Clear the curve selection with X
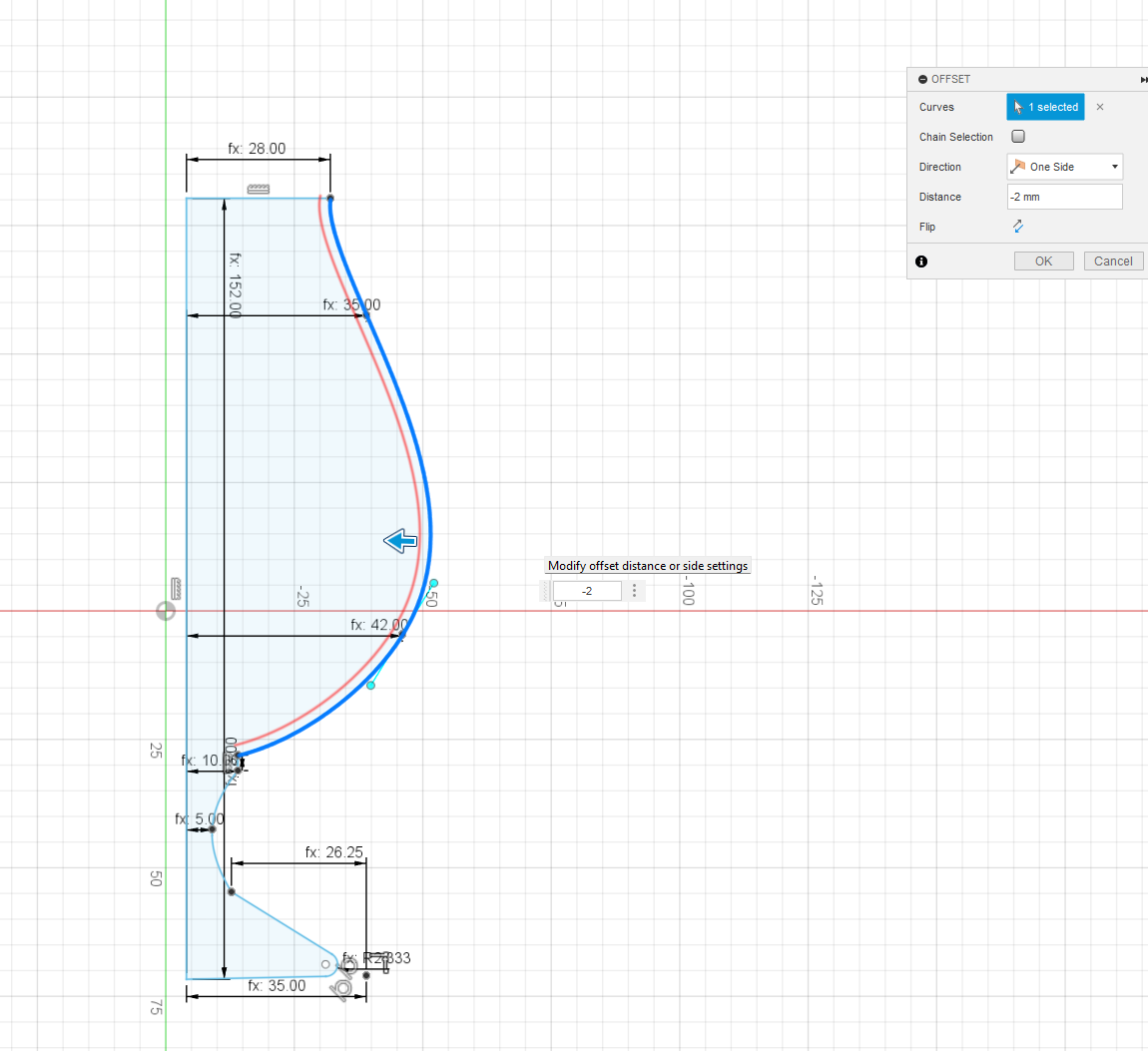Image resolution: width=1148 pixels, height=1051 pixels. pyautogui.click(x=1100, y=107)
